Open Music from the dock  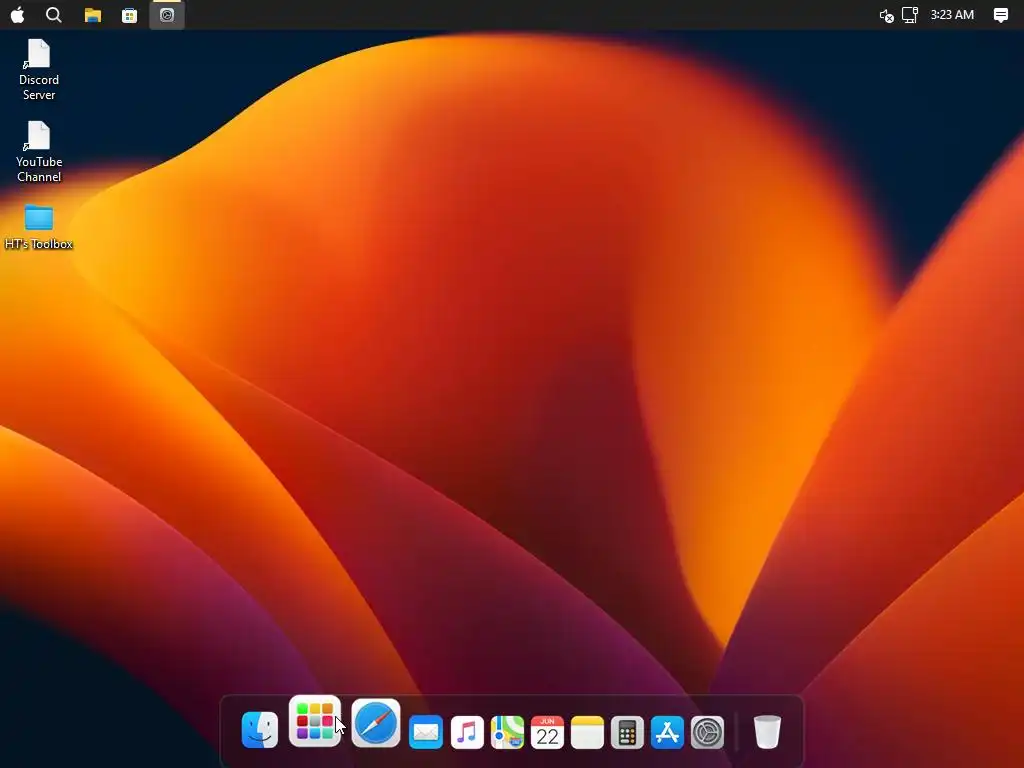[467, 732]
